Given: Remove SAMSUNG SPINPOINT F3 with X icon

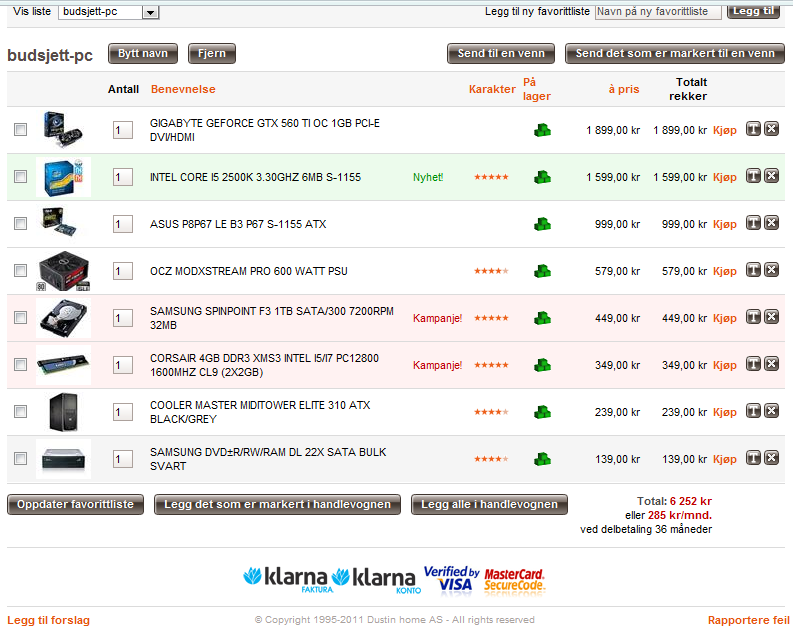Looking at the screenshot, I should 771,317.
